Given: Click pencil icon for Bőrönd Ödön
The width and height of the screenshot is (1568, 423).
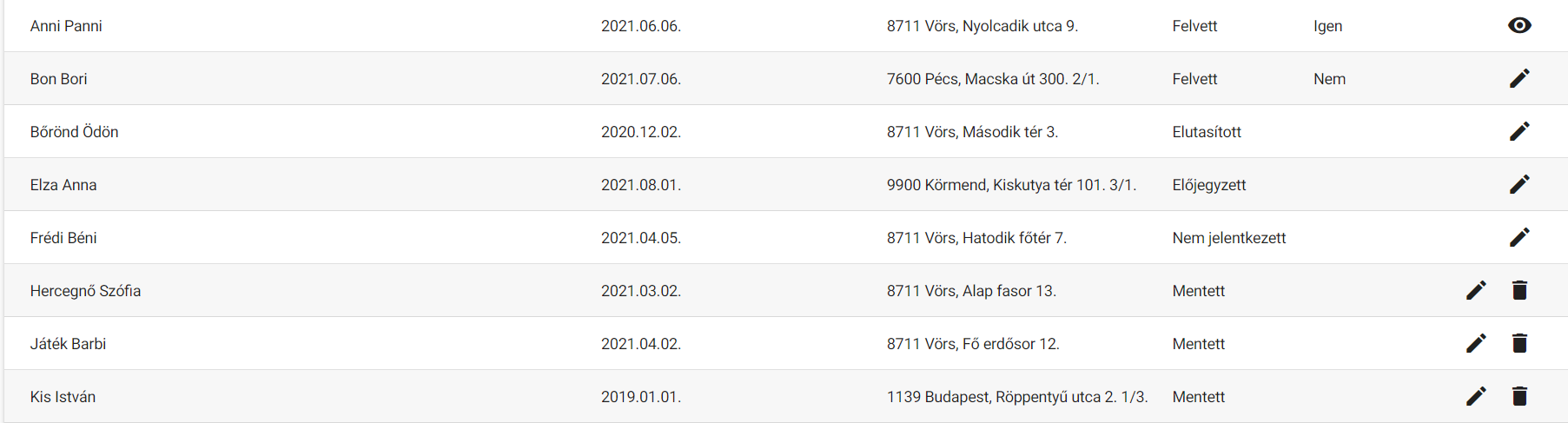Looking at the screenshot, I should [x=1519, y=131].
